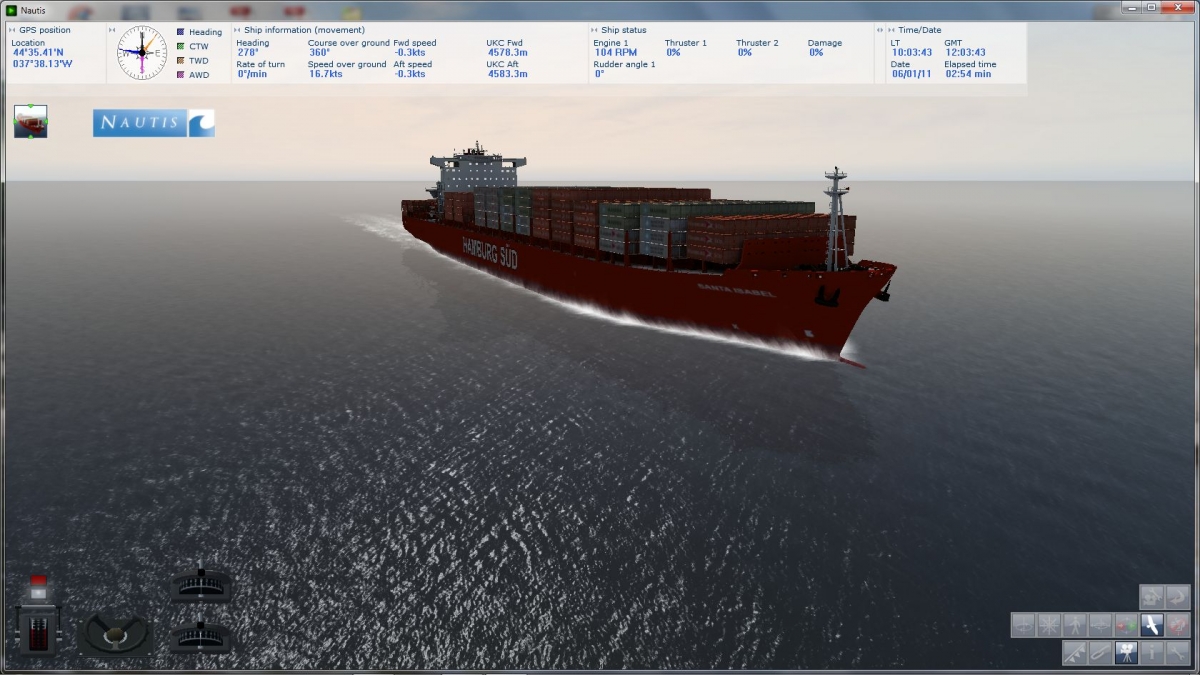This screenshot has height=675, width=1200.
Task: Click the UKC Fwd value 4578.3m
Action: [x=507, y=53]
